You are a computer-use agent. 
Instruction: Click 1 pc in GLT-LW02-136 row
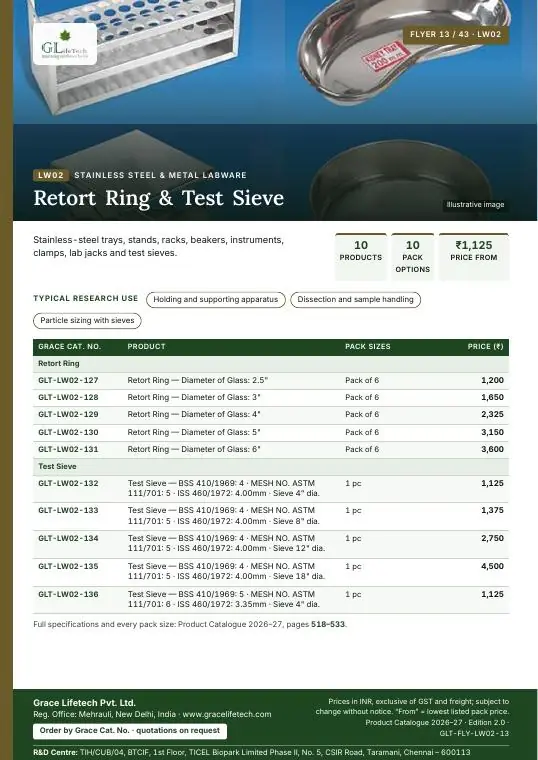(x=353, y=594)
